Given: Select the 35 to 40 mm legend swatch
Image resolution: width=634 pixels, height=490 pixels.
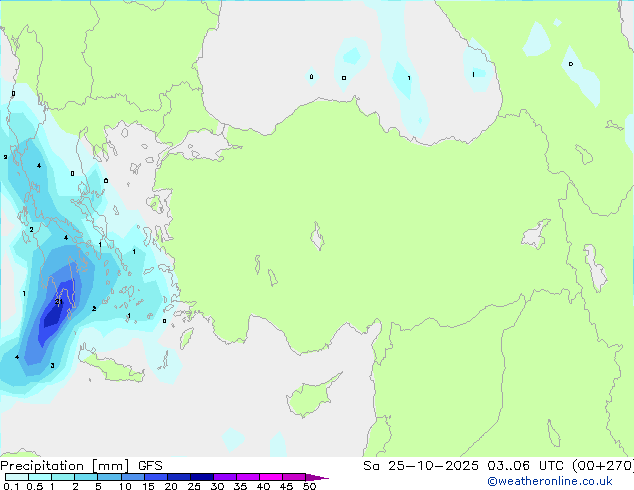Looking at the screenshot, I should point(247,477).
